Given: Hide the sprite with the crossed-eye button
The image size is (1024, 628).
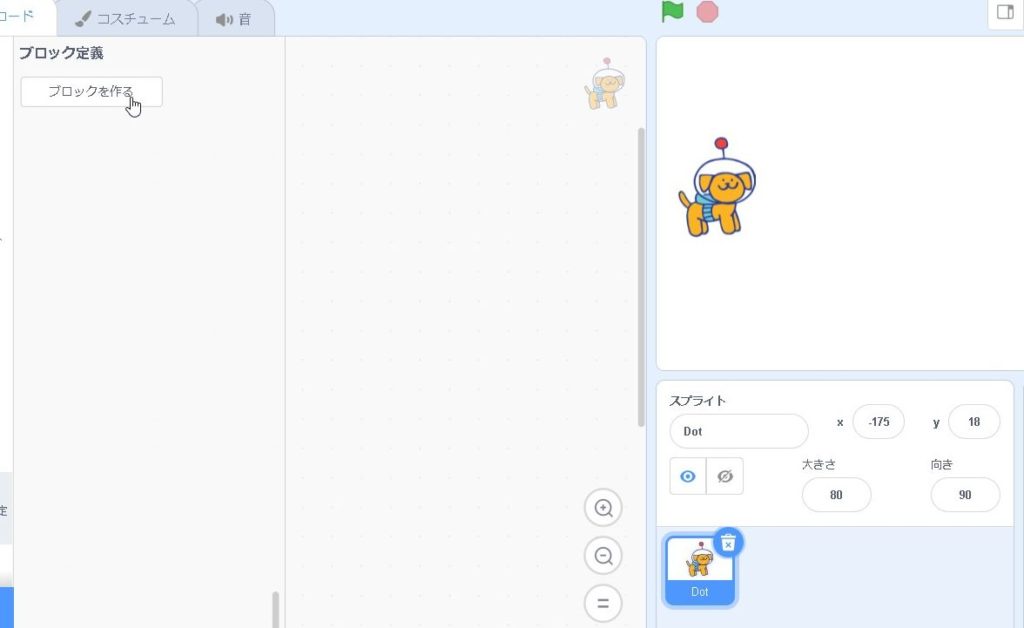Looking at the screenshot, I should point(725,477).
